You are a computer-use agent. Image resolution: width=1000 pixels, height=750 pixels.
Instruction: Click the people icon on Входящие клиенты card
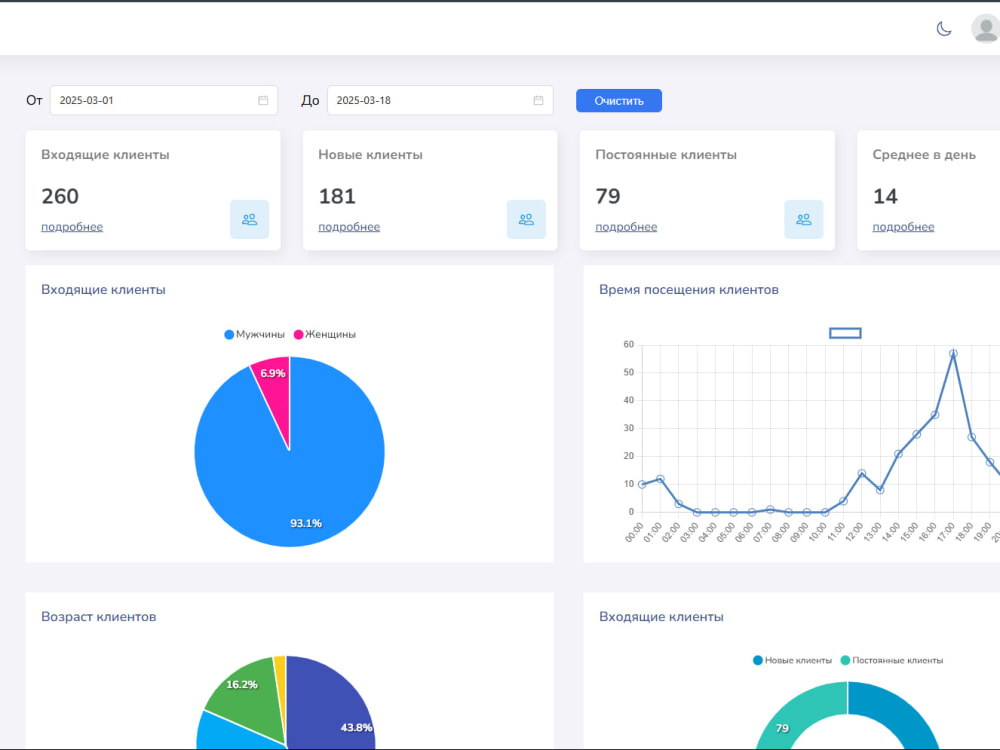tap(249, 219)
